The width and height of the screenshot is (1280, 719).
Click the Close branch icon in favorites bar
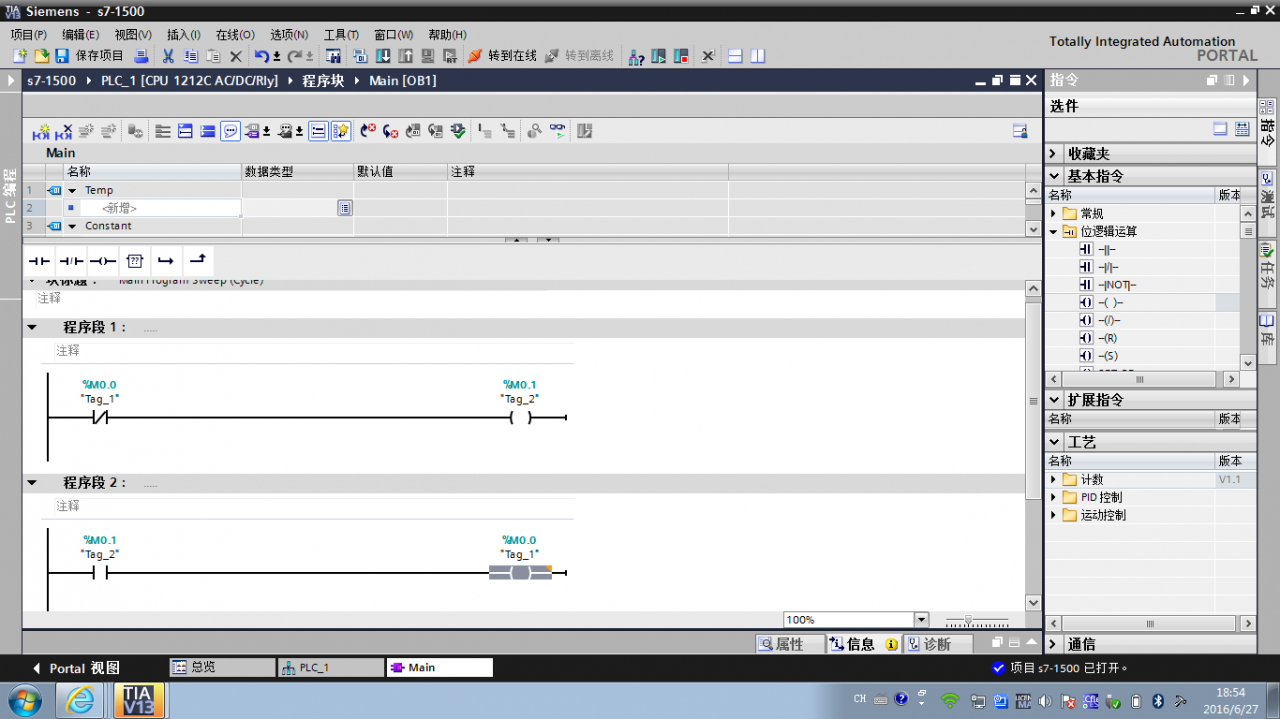(x=198, y=261)
